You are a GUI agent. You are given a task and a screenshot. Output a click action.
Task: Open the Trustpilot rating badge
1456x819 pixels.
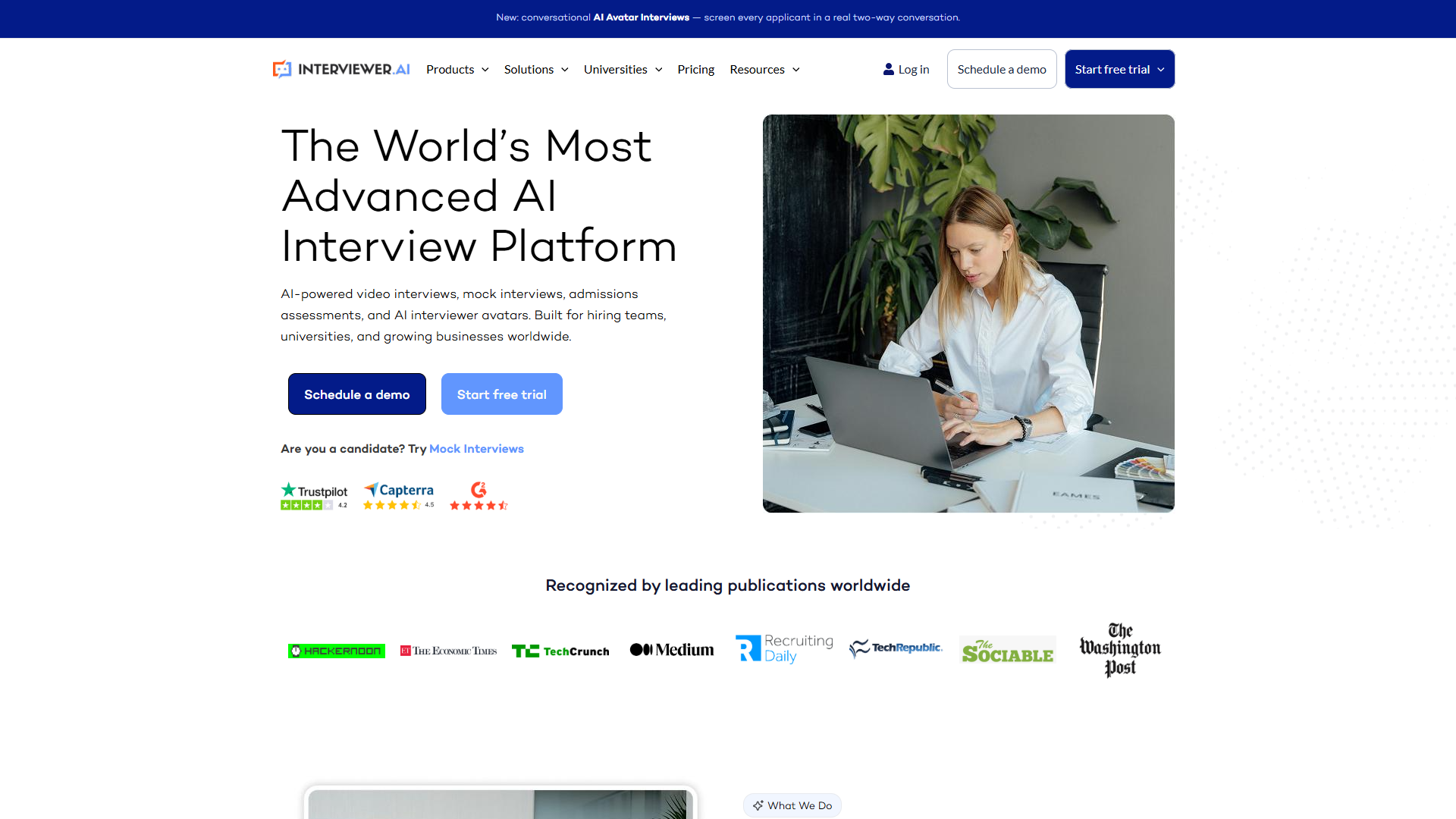pos(314,496)
